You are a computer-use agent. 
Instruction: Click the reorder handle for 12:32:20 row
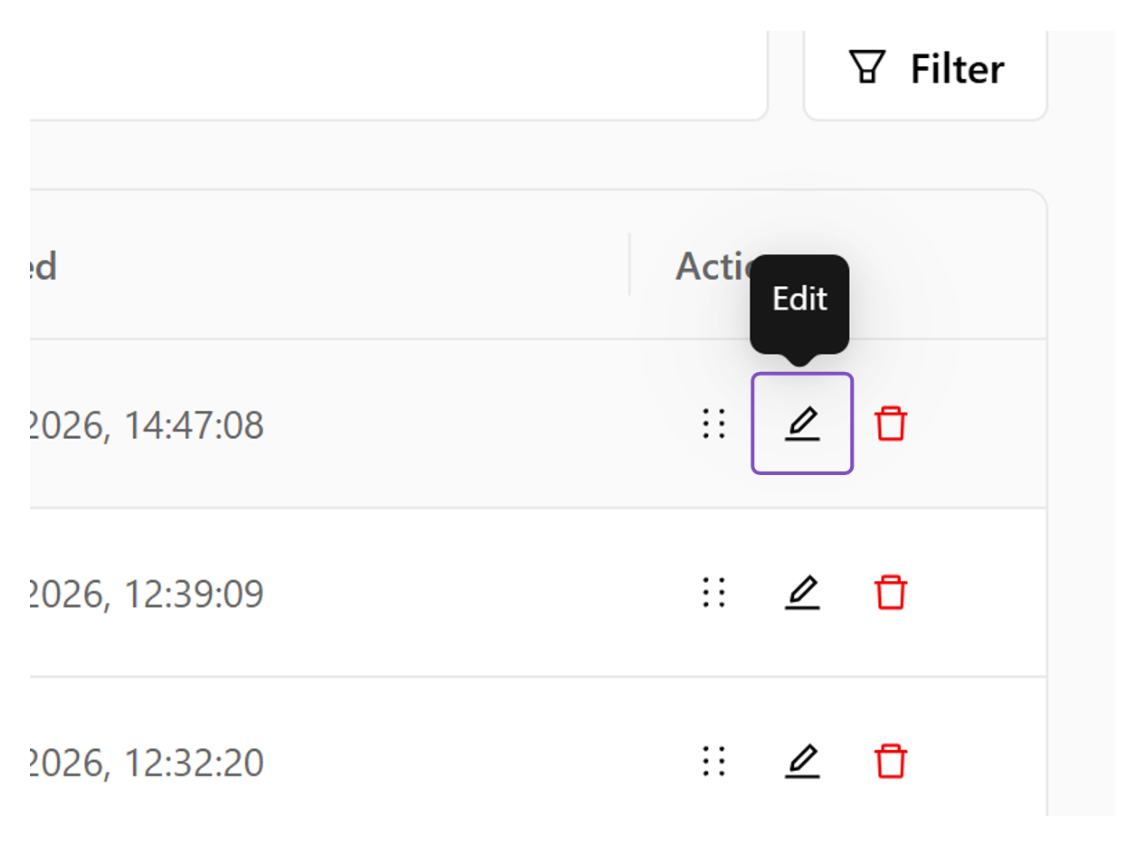[713, 762]
